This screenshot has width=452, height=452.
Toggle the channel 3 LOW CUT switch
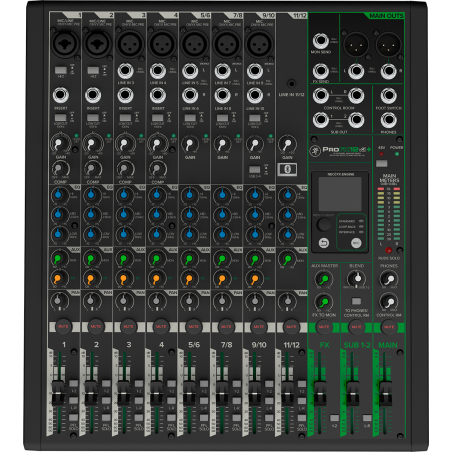[x=125, y=117]
